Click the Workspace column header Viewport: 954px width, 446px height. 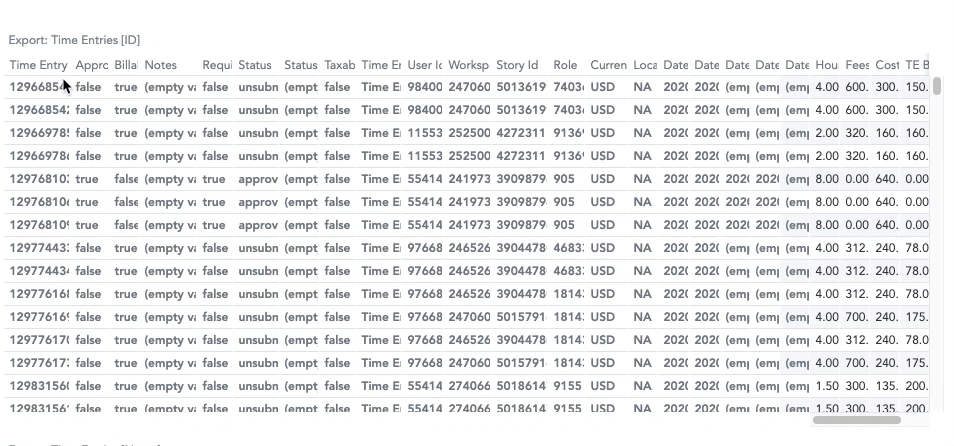[468, 65]
